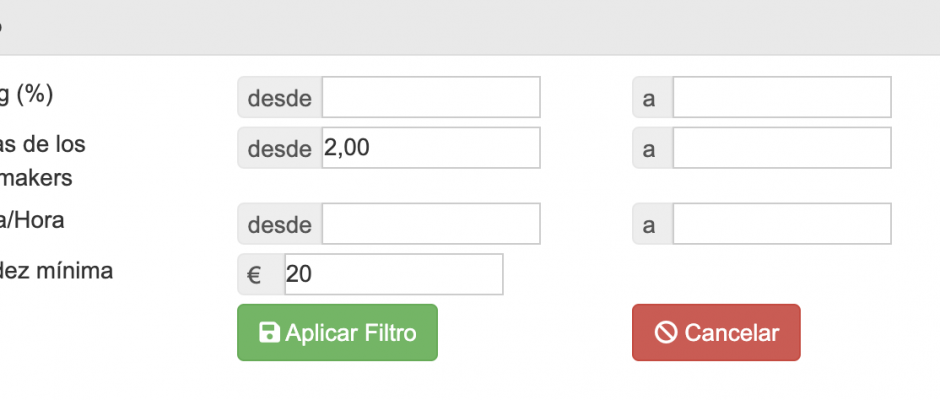Screen dimensions: 940x400
Task: Select the euro minimum field containing 20
Action: [x=394, y=274]
